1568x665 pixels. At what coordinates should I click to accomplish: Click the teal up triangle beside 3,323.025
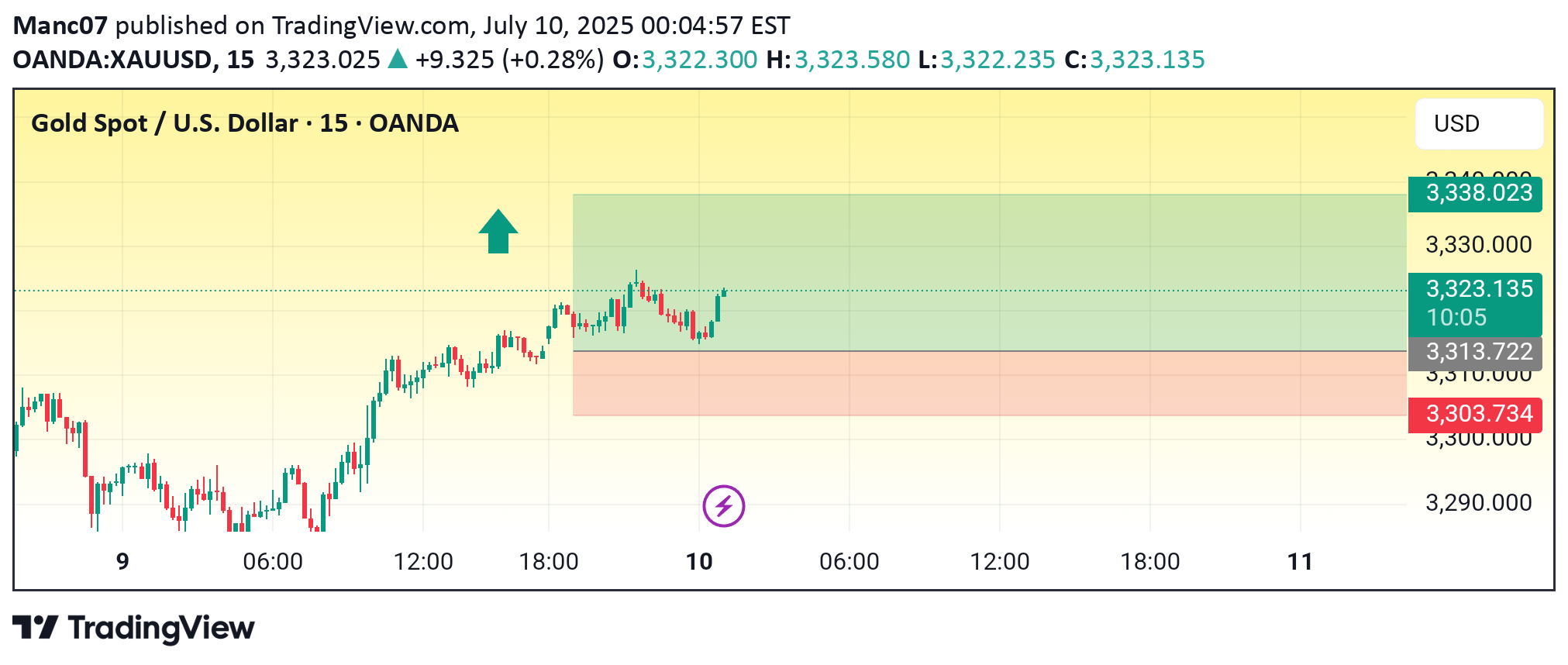(x=398, y=59)
